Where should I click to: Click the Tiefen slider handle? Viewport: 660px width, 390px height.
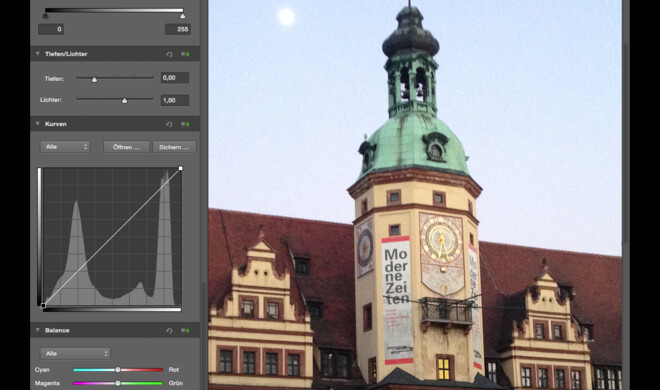[94, 79]
